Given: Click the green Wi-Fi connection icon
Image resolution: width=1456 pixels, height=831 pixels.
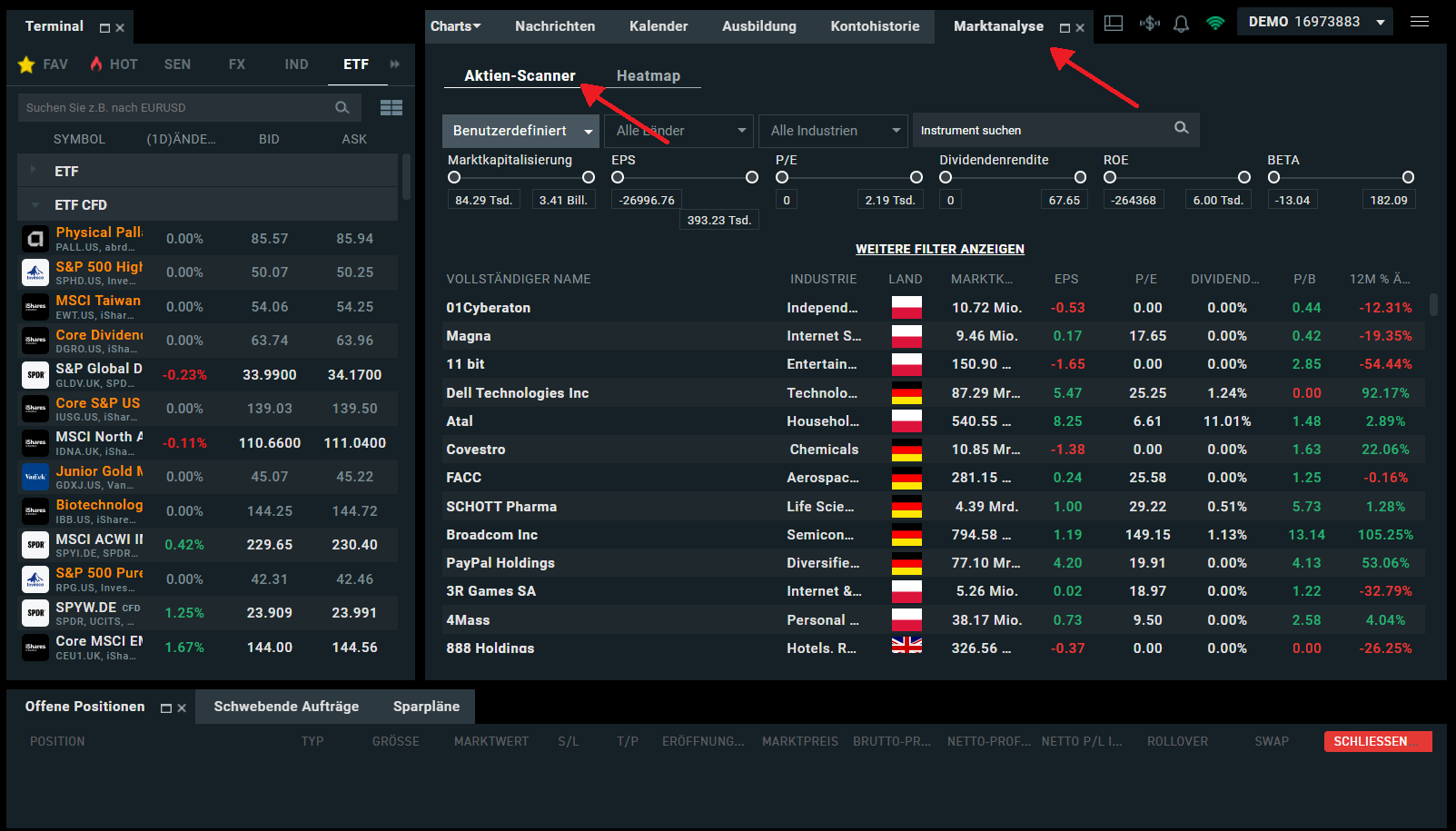Looking at the screenshot, I should coord(1215,22).
